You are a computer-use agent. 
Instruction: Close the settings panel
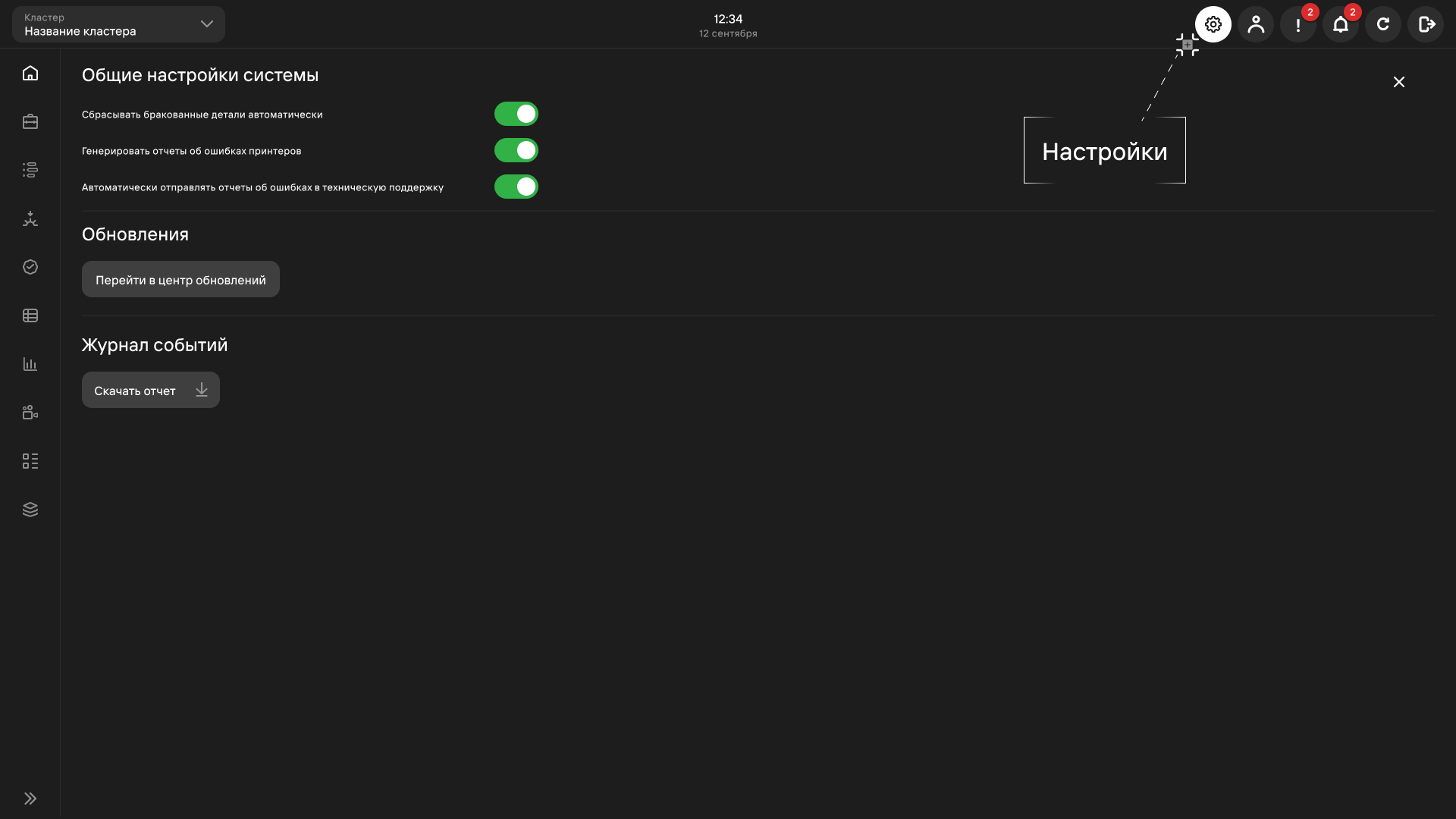click(x=1399, y=82)
